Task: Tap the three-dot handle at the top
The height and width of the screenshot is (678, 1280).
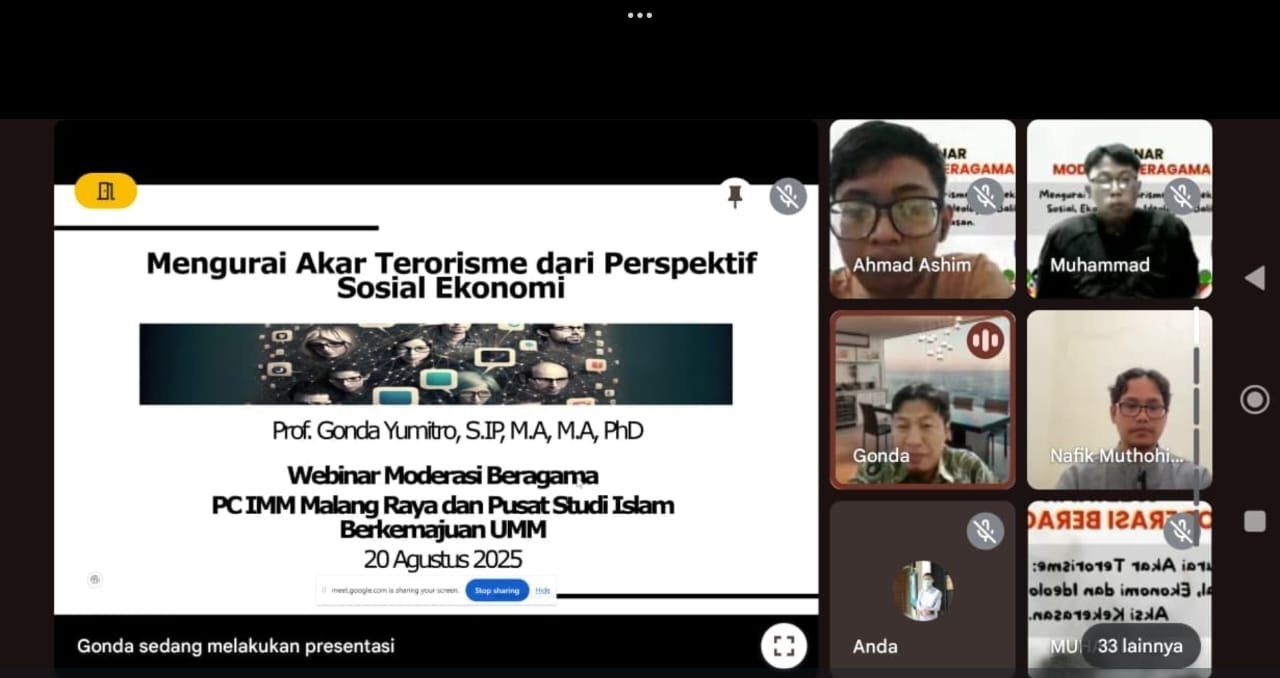Action: pos(639,15)
